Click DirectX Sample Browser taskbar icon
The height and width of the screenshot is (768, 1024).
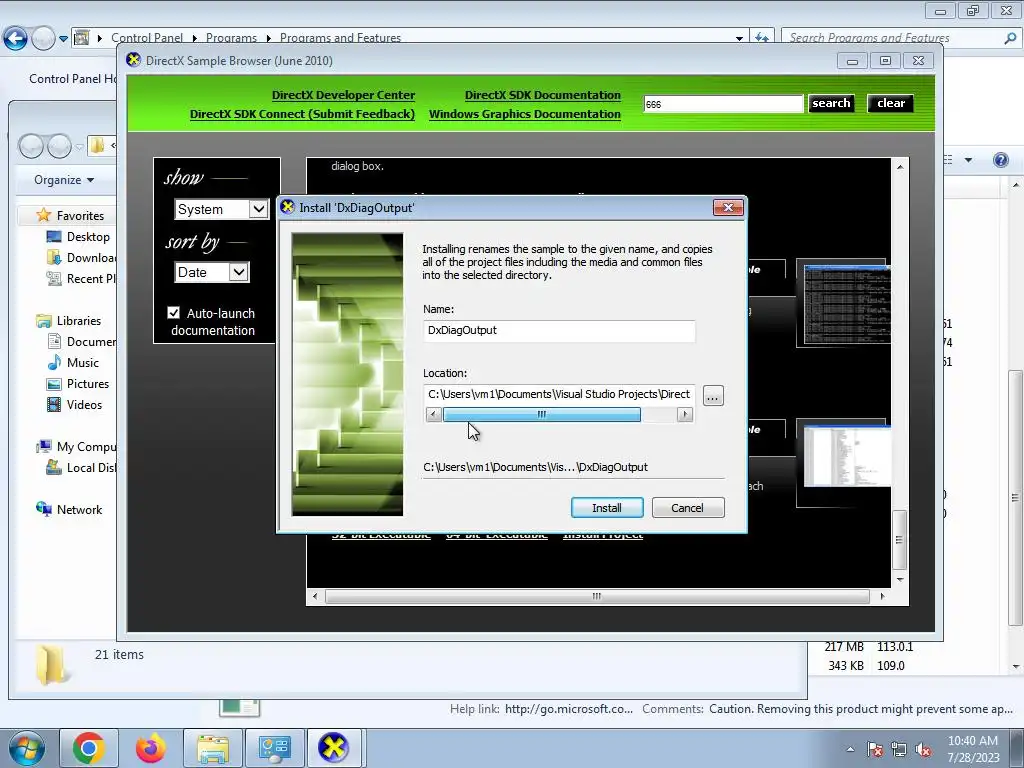334,748
